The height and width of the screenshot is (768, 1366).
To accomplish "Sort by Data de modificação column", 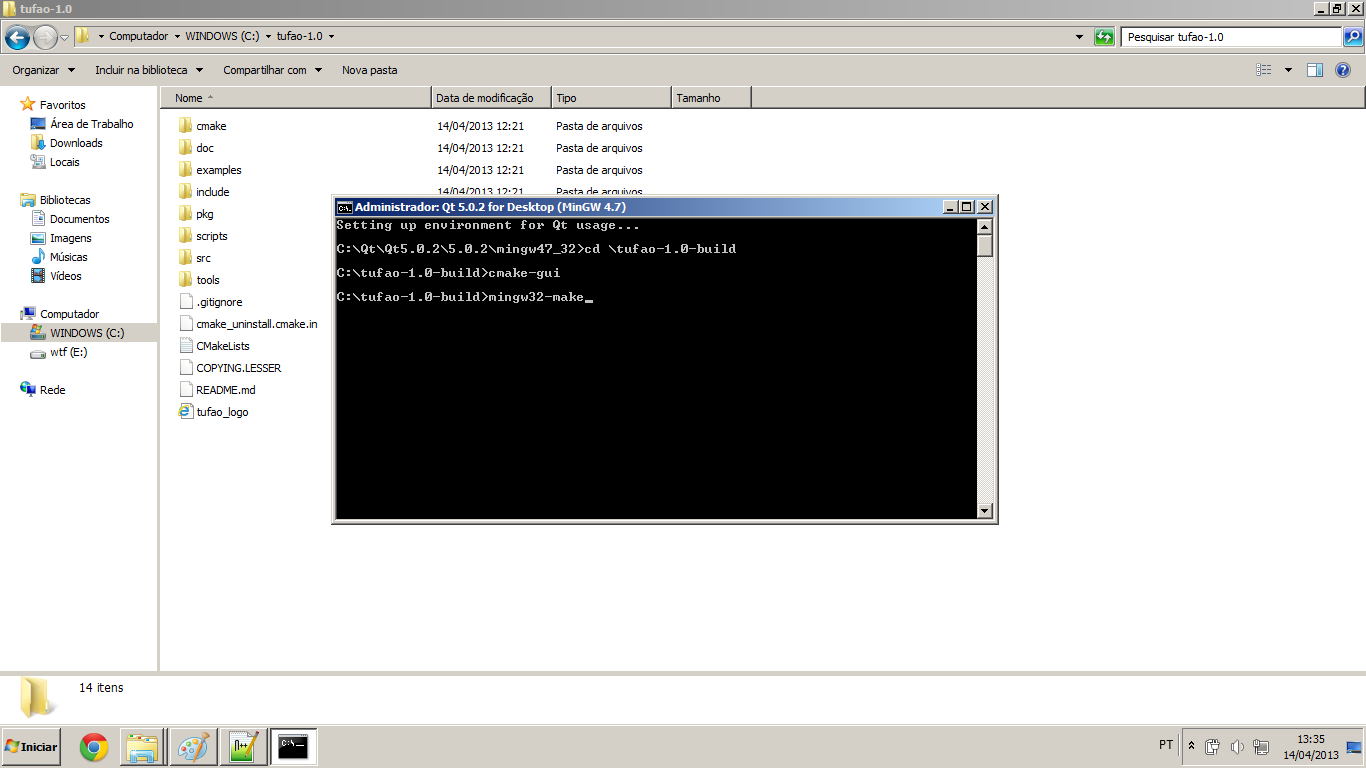I will 492,98.
